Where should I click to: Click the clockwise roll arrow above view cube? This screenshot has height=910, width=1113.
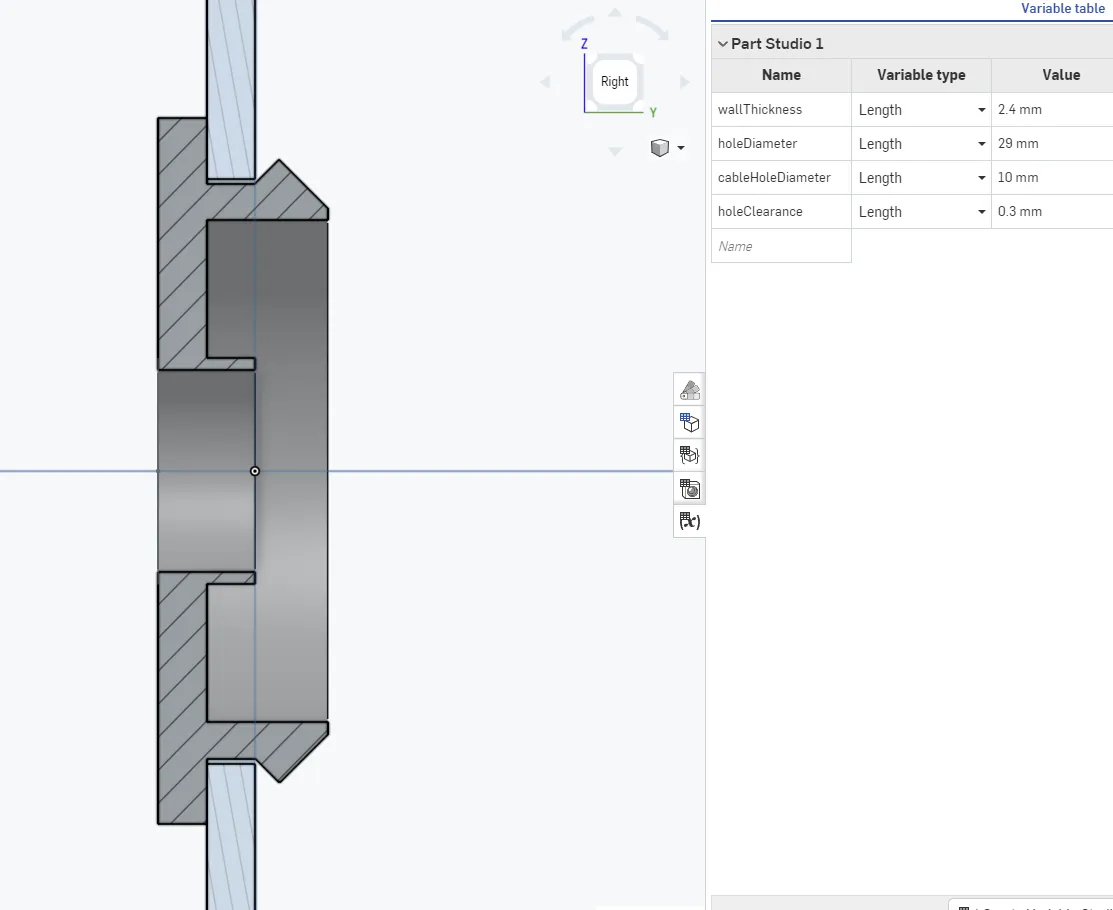653,27
